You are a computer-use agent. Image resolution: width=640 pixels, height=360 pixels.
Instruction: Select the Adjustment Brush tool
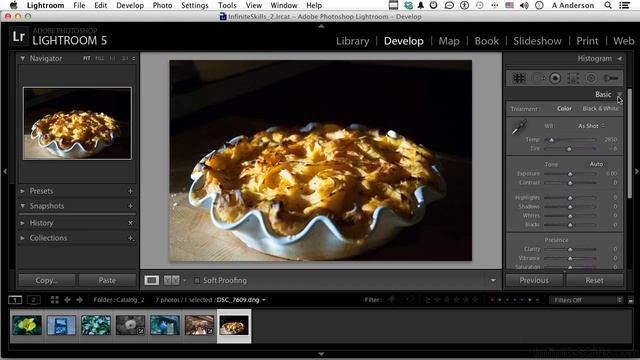pos(611,78)
